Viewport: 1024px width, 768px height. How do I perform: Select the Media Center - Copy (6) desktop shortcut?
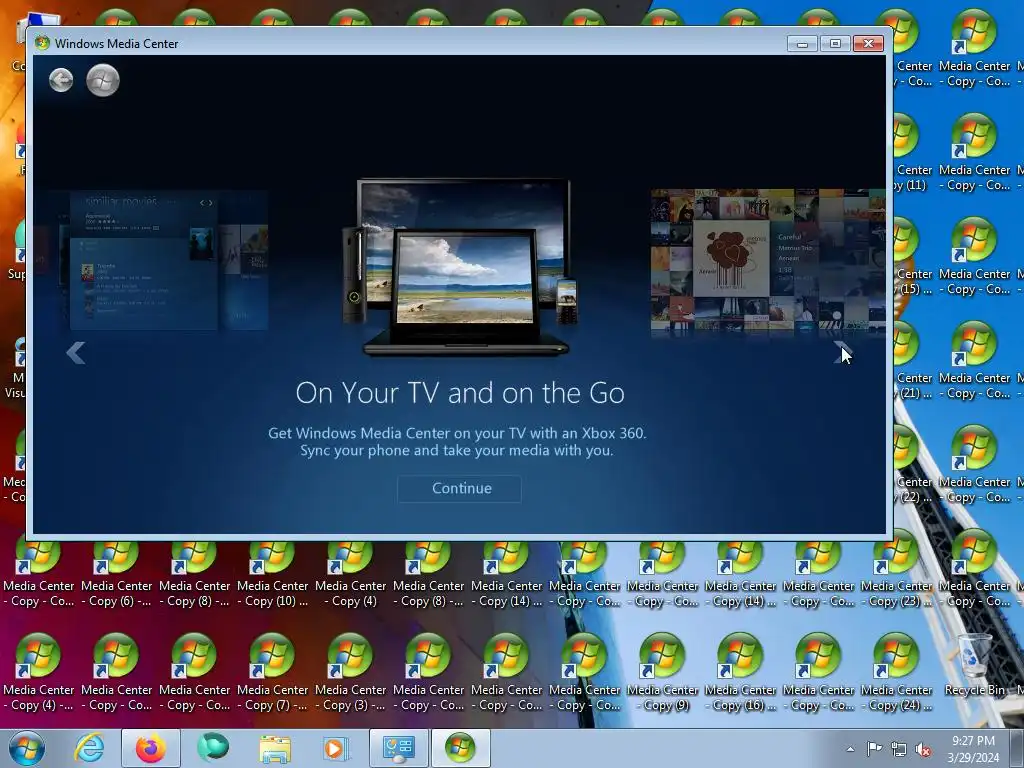[x=116, y=575]
